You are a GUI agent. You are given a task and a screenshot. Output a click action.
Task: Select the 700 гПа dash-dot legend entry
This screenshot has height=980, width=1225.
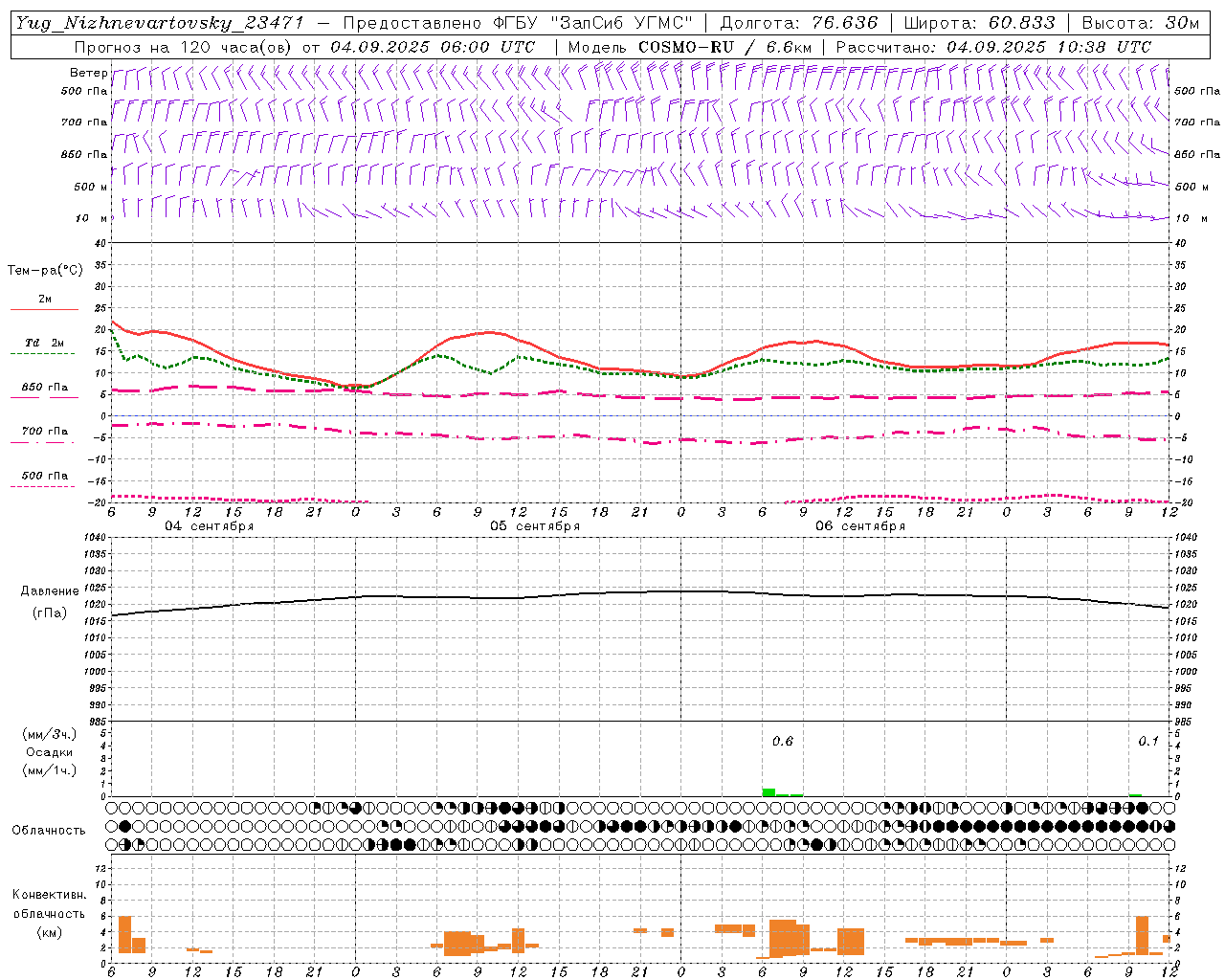pos(44,436)
